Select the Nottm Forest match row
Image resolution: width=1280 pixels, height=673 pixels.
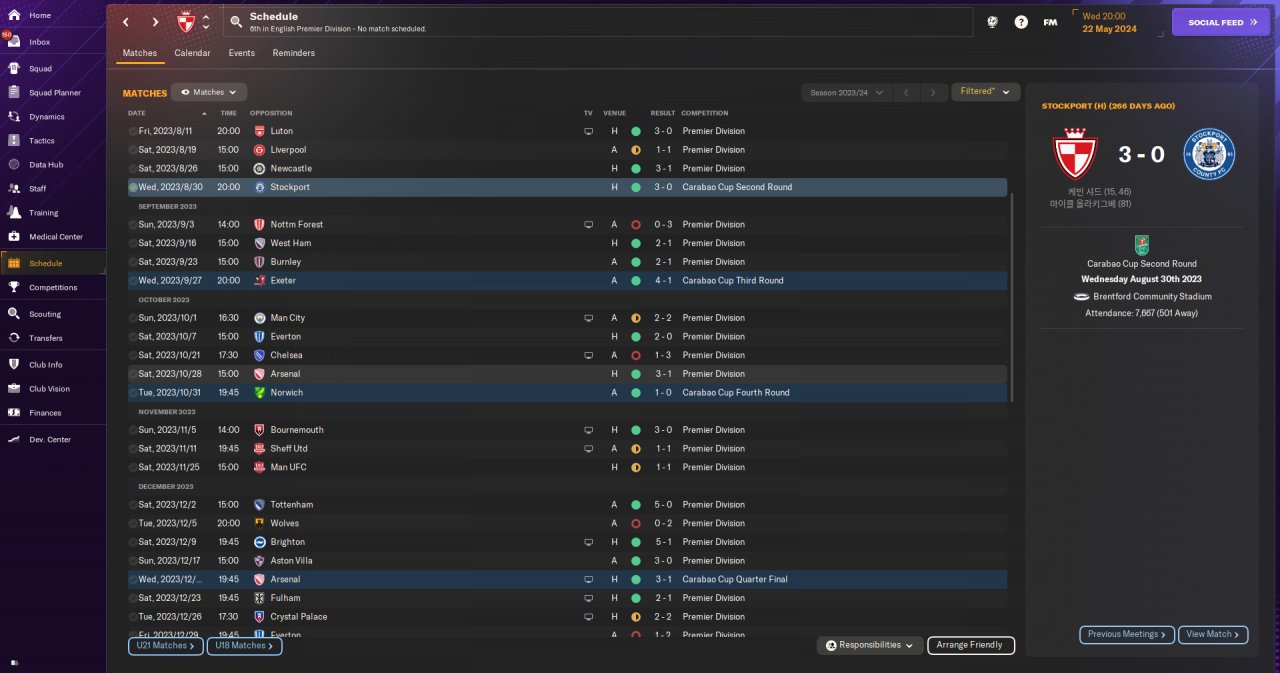pyautogui.click(x=566, y=224)
